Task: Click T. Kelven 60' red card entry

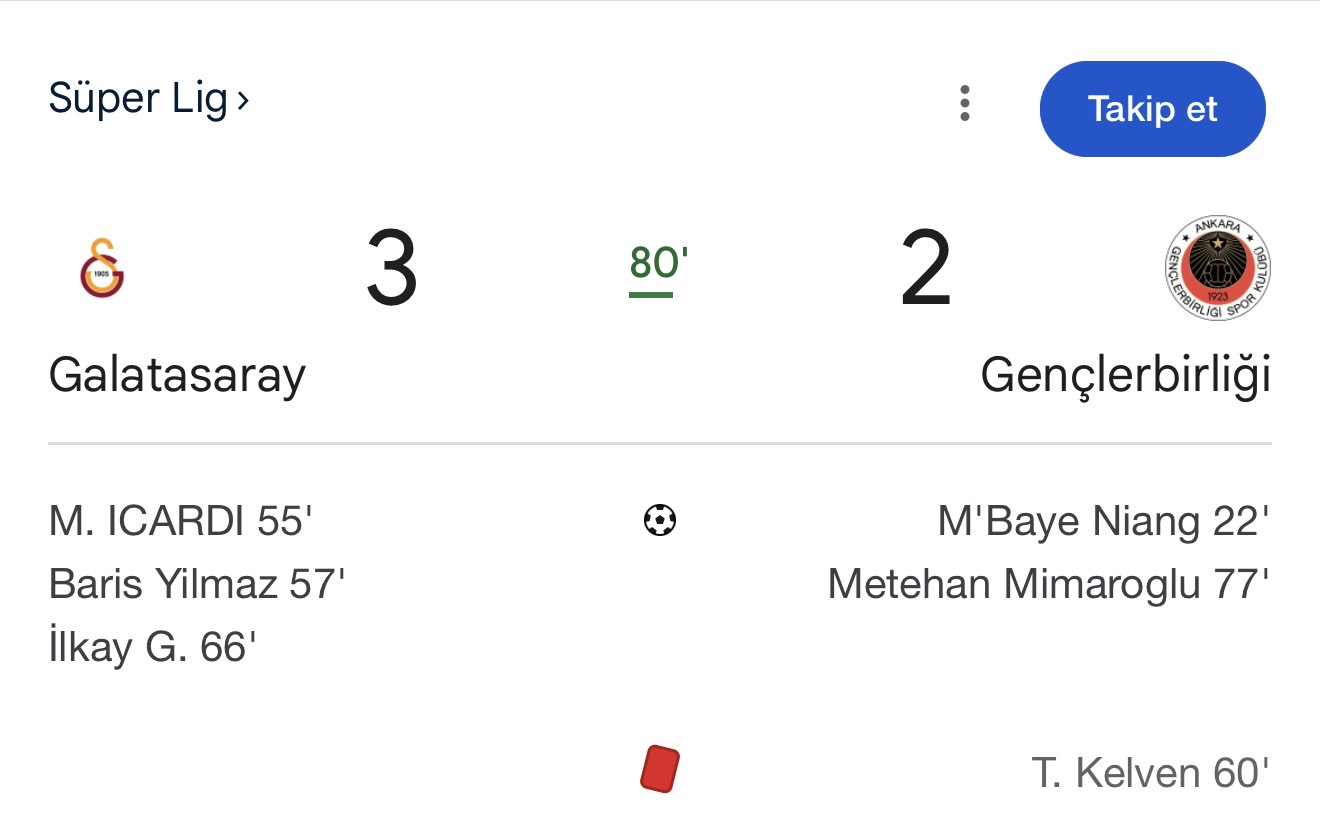Action: [x=1150, y=772]
